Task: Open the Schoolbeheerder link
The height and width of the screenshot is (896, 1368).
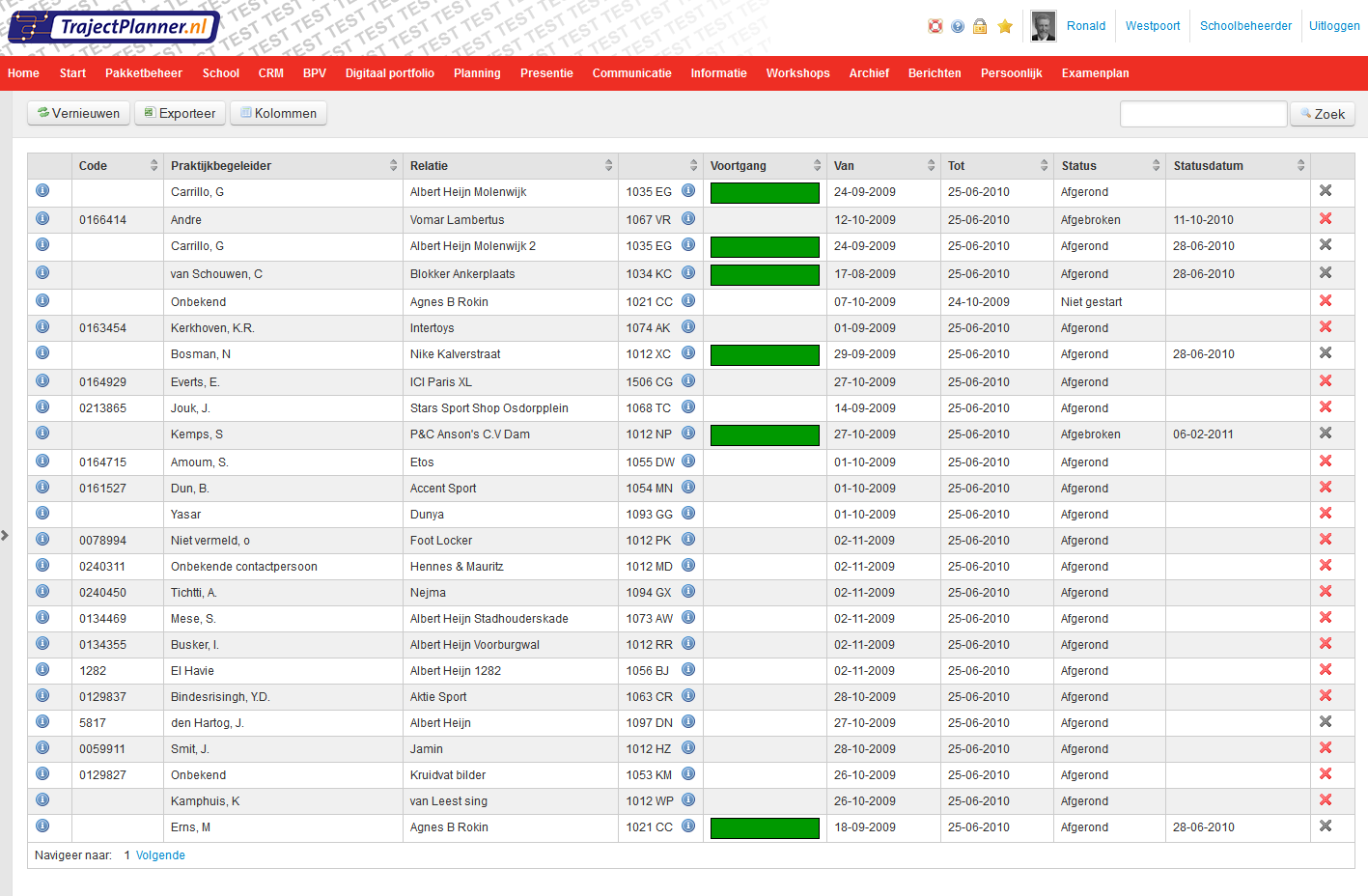Action: [x=1245, y=26]
